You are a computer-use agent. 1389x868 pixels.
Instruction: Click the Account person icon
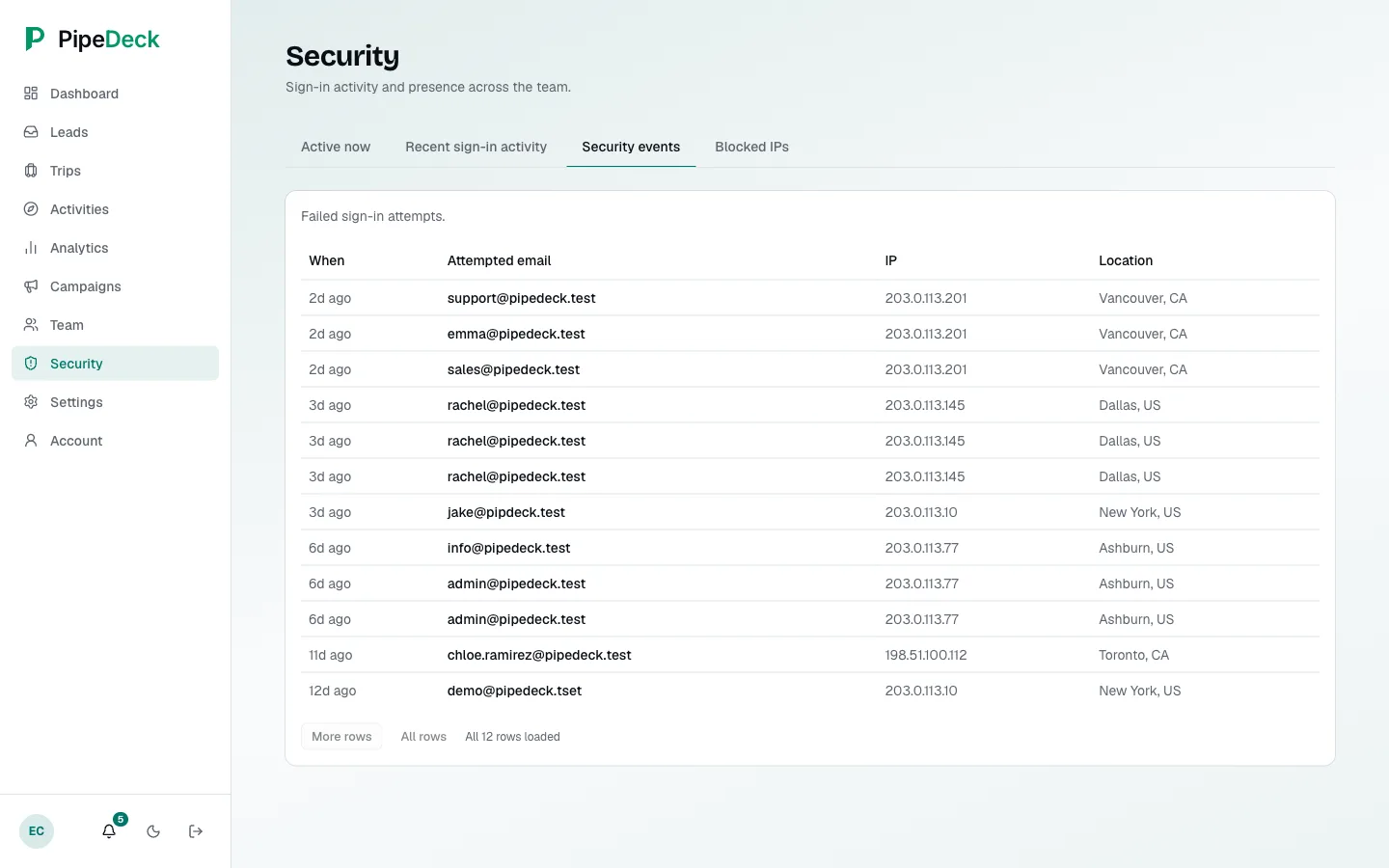point(31,441)
